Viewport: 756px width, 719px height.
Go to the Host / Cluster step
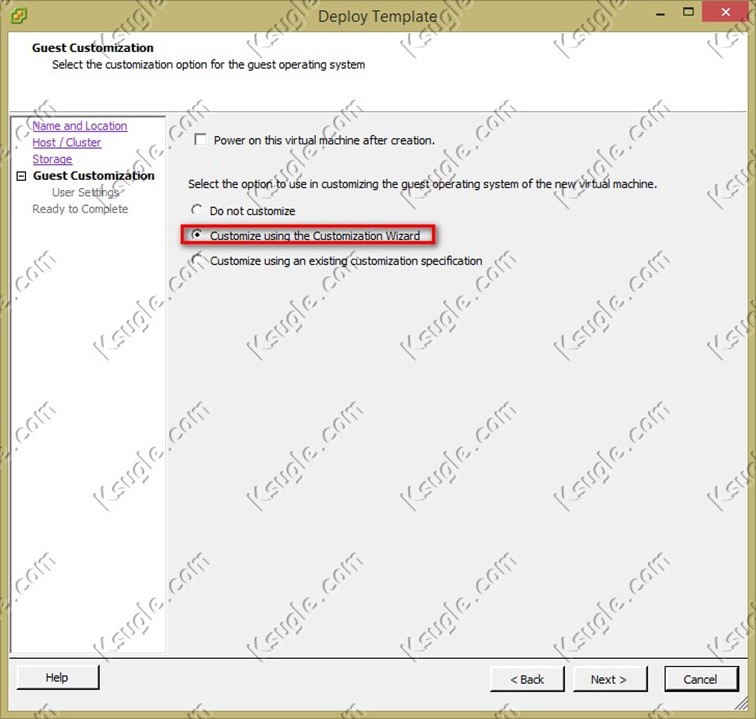click(x=67, y=143)
